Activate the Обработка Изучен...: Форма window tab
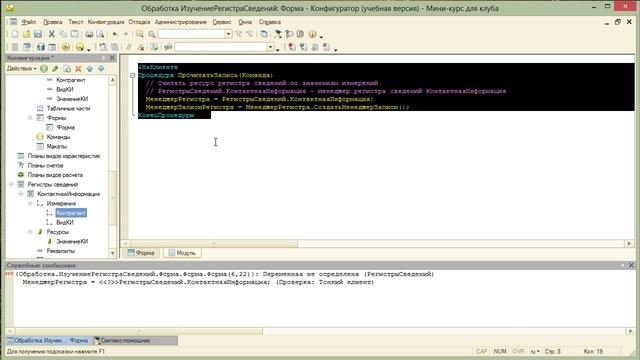The image size is (640, 360). pos(48,340)
